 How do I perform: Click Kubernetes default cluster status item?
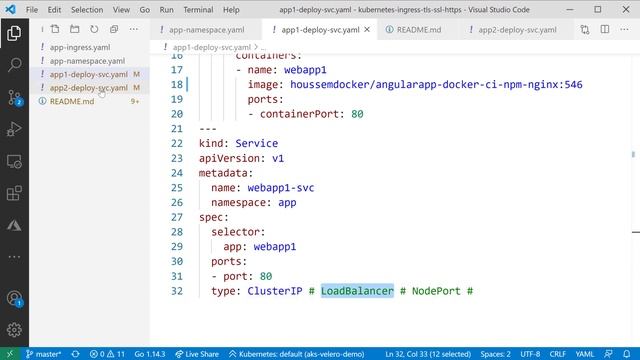[296, 354]
